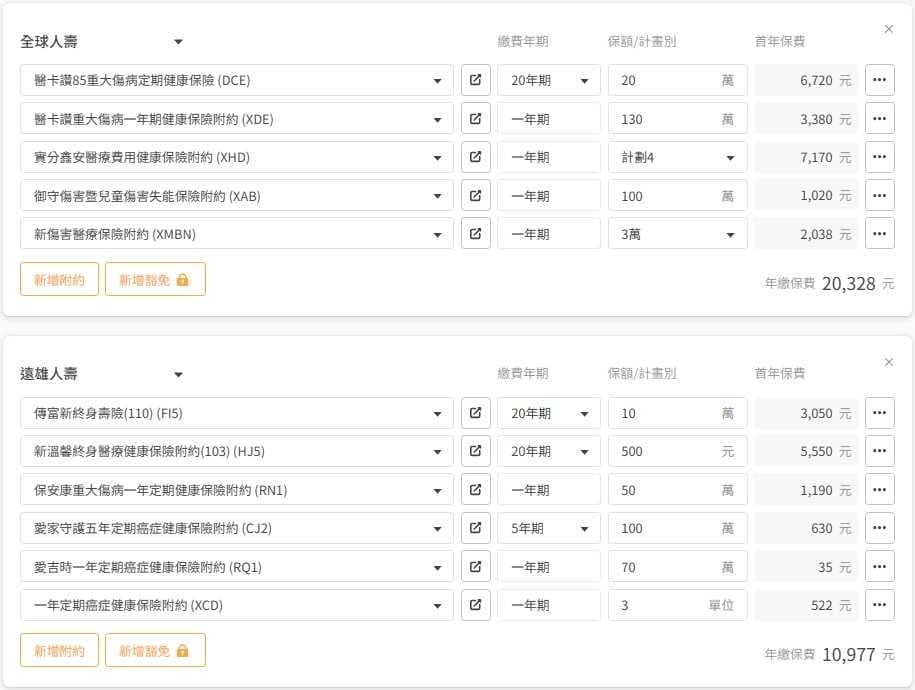915x690 pixels.
Task: Open the 計劃4 plan dropdown
Action: pos(677,157)
